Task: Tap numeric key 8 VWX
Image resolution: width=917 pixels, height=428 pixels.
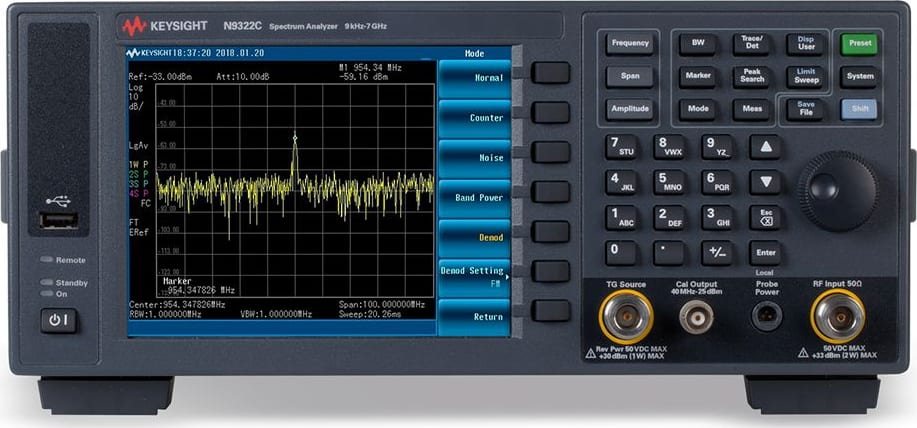Action: coord(670,147)
